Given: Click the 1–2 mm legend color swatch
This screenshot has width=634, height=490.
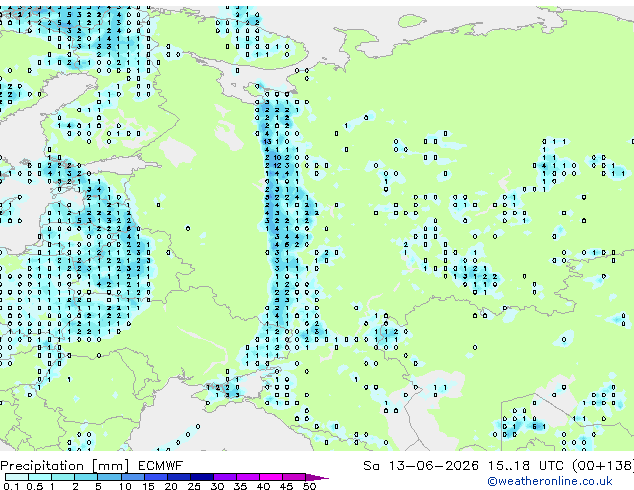Looking at the screenshot, I should pyautogui.click(x=63, y=477).
